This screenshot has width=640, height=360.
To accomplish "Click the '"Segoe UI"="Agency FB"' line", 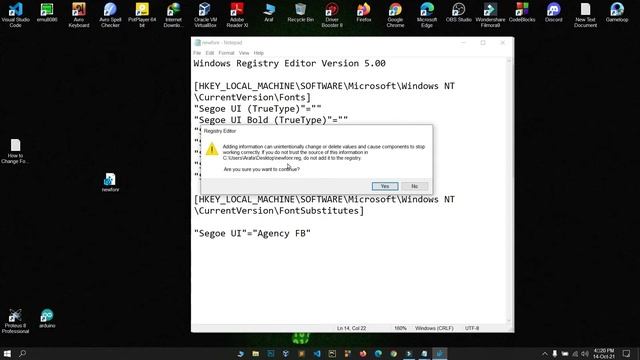I will click(252, 233).
